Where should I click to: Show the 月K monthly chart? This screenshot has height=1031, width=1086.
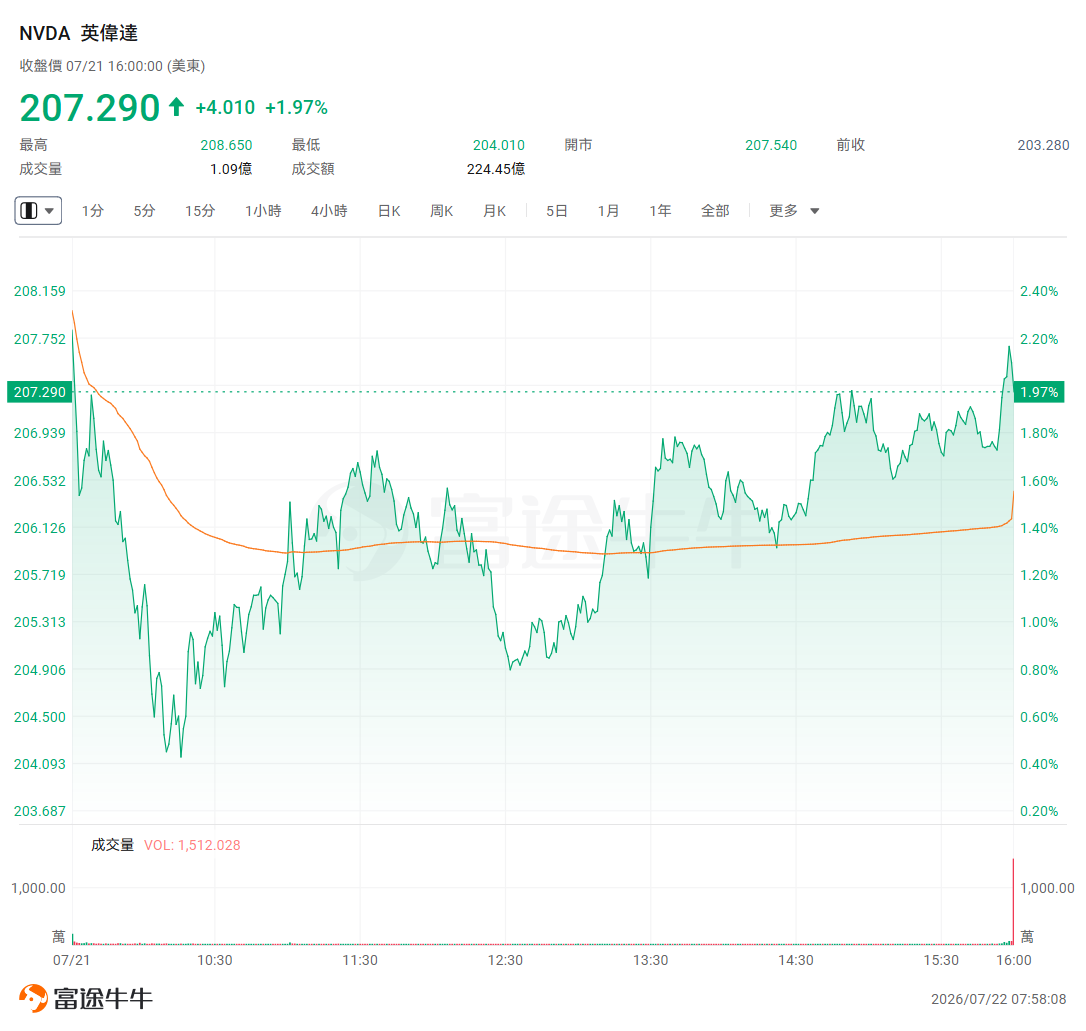point(494,210)
